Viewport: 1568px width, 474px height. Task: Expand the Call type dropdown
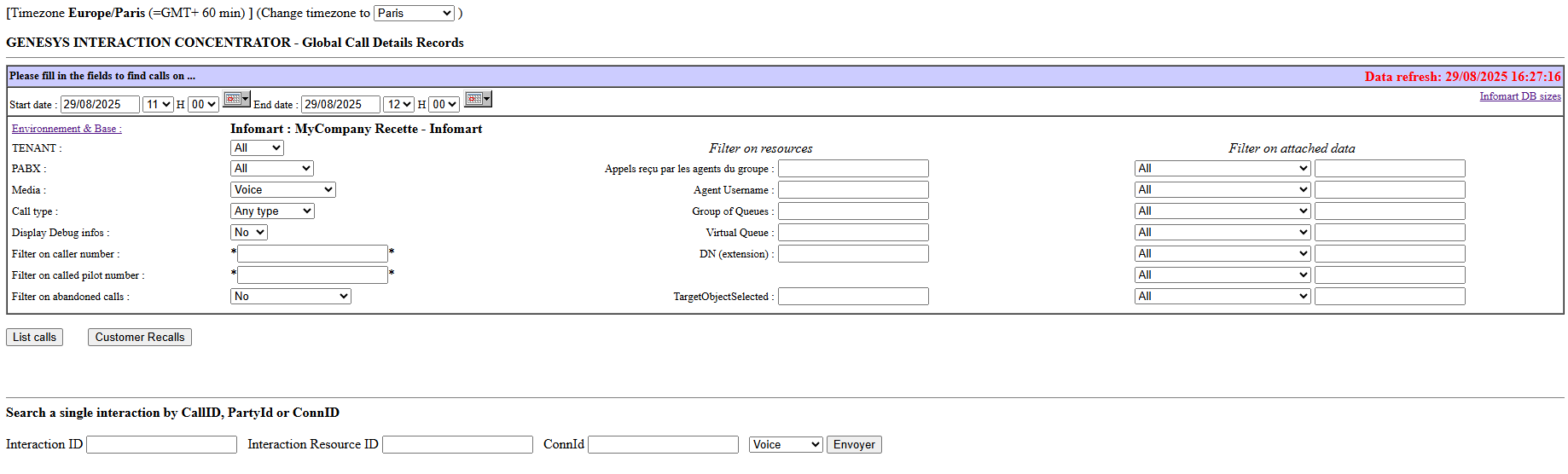(272, 211)
